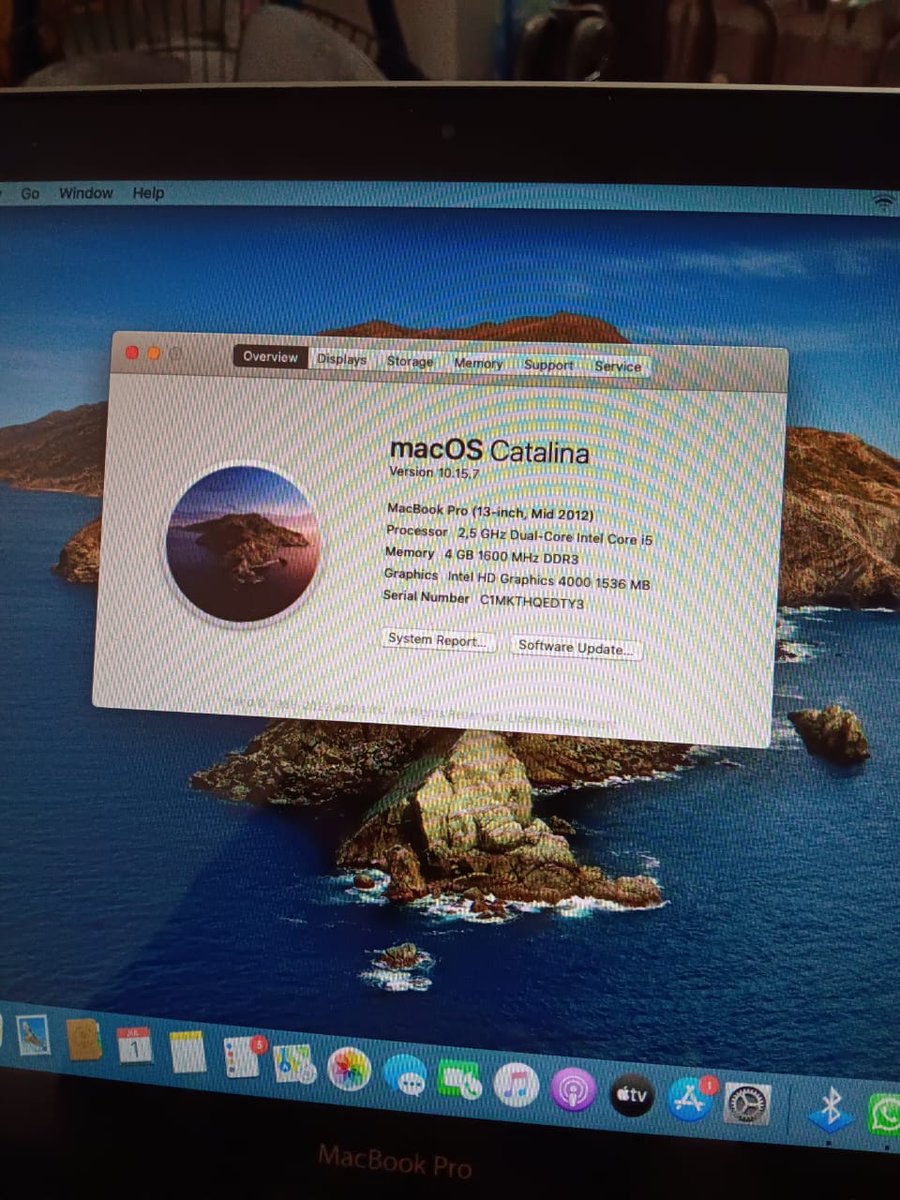Screen dimensions: 900x1200
Task: Open the App Store with update badge
Action: [x=690, y=1100]
